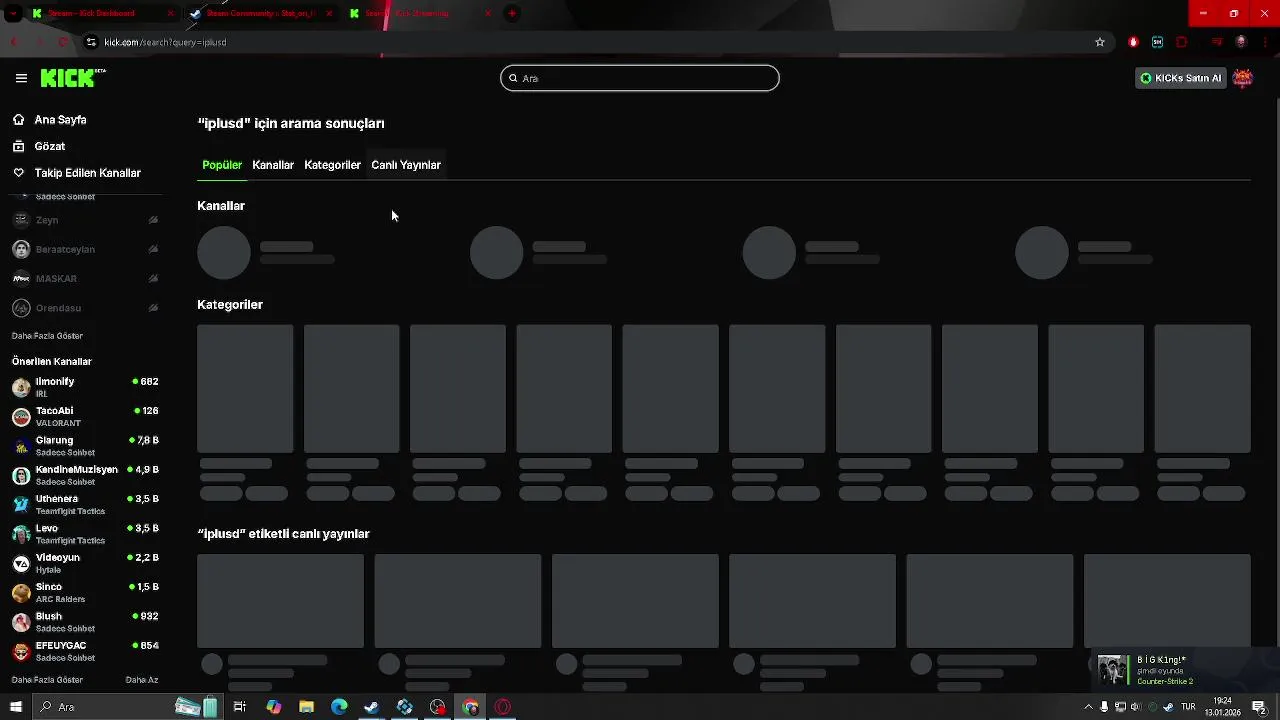The height and width of the screenshot is (720, 1280).
Task: Open Blush channel avatar
Action: [21, 622]
